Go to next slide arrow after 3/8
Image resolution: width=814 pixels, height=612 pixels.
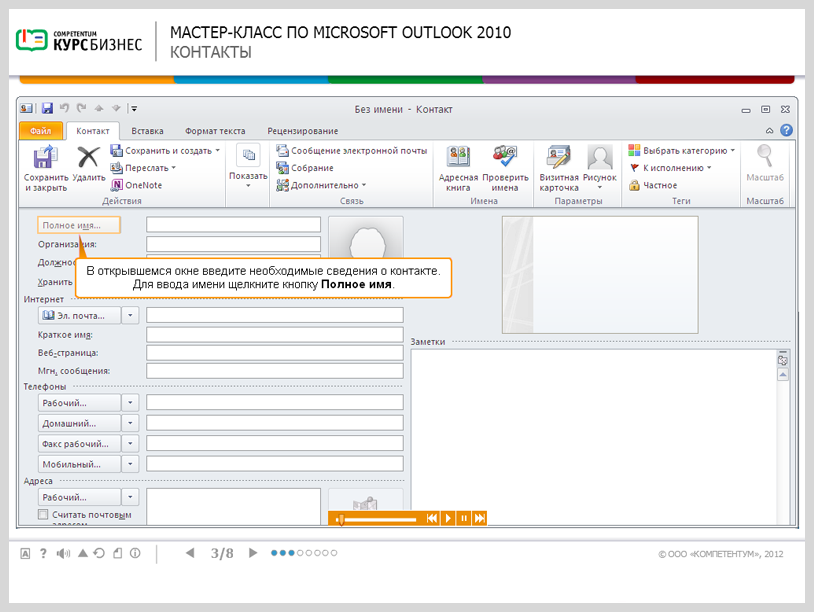253,553
